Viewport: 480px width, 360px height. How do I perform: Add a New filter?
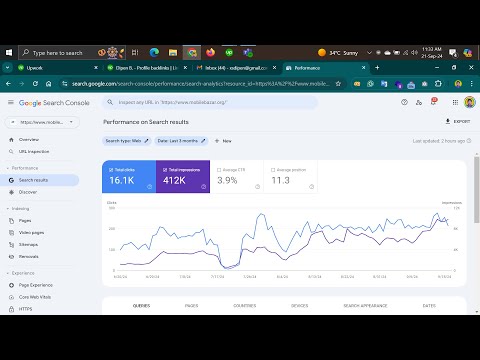coord(223,141)
